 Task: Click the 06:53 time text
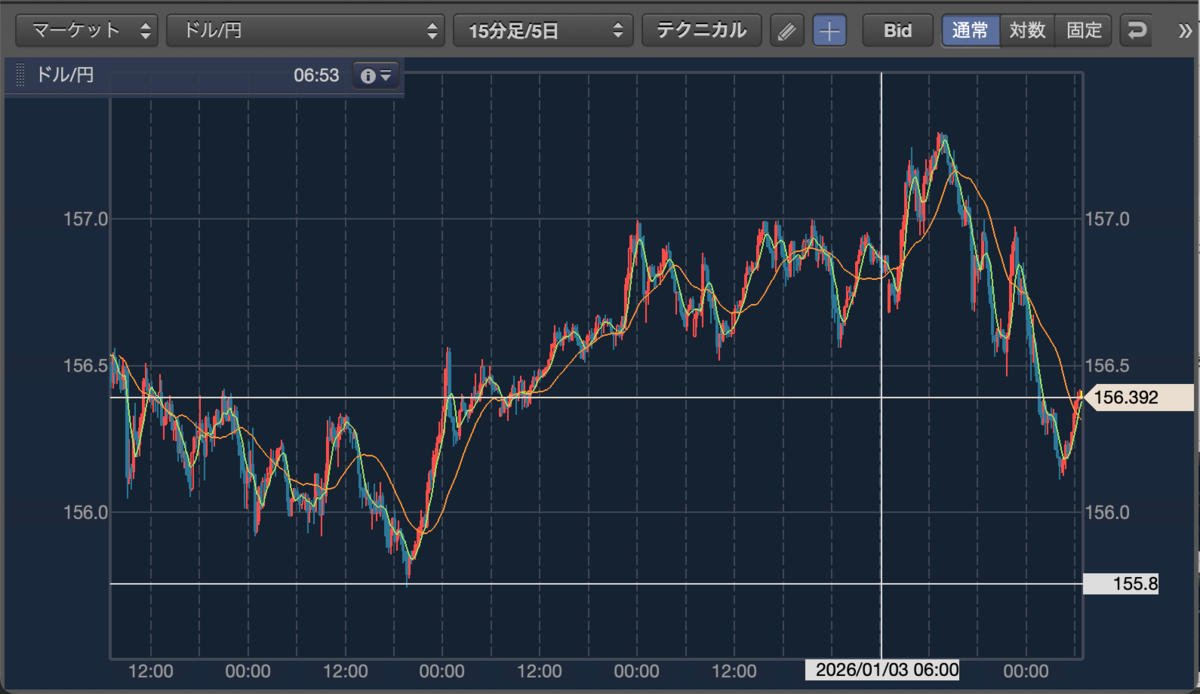(317, 75)
